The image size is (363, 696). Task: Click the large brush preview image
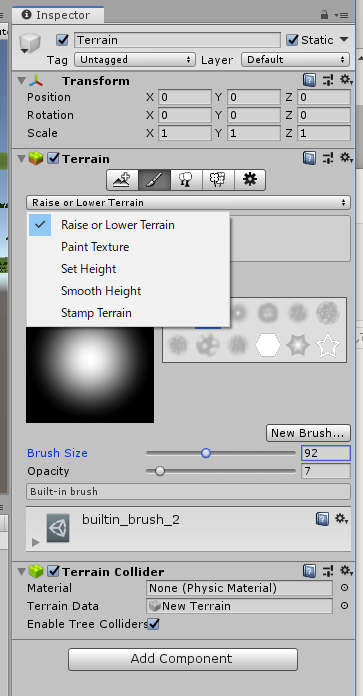[90, 375]
